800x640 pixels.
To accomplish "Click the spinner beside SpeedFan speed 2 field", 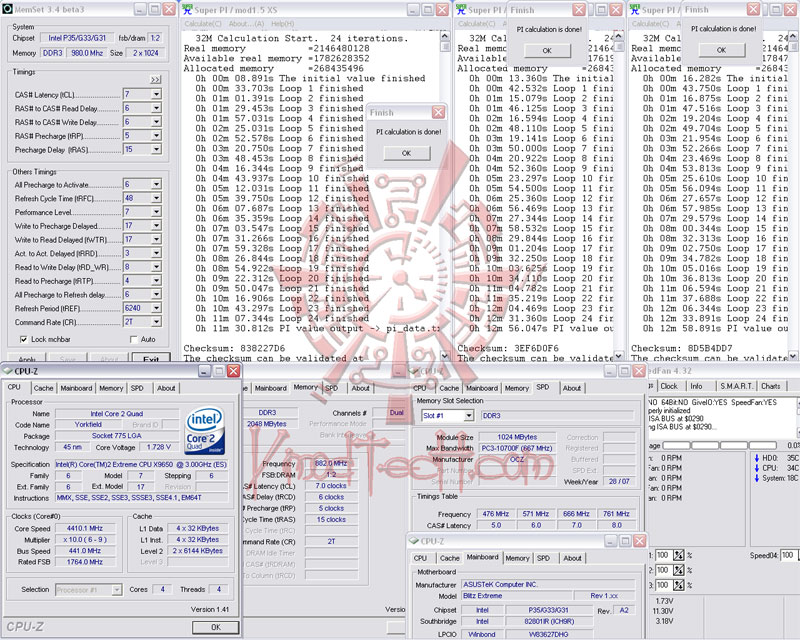I will [x=679, y=570].
